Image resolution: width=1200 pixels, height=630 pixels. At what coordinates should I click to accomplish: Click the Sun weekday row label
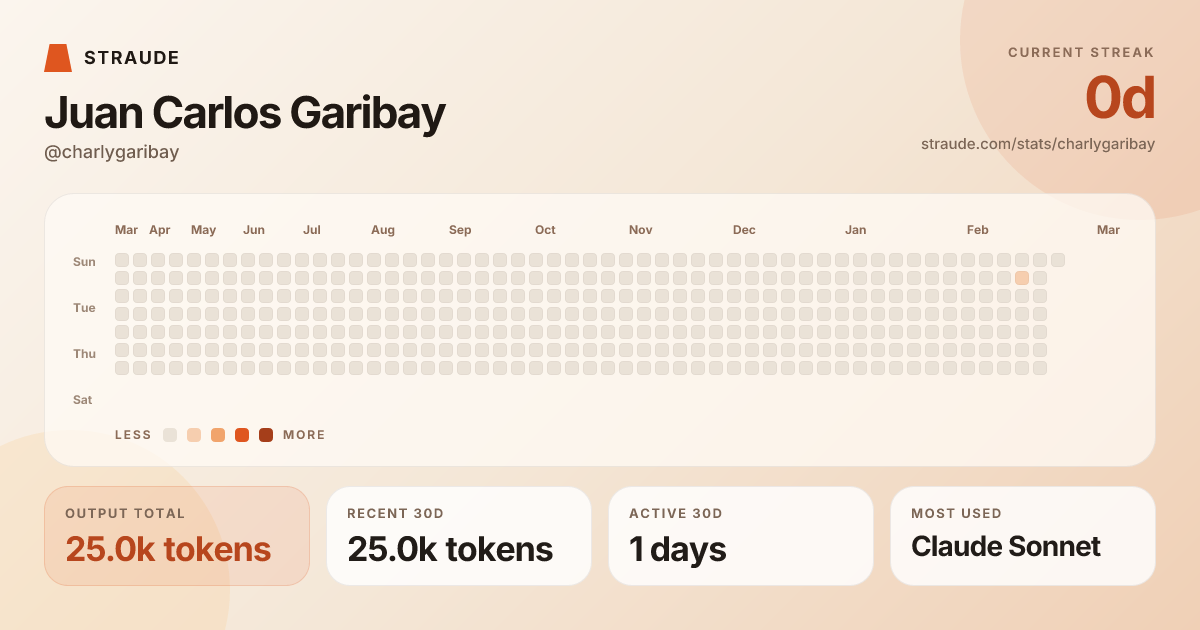click(x=84, y=262)
